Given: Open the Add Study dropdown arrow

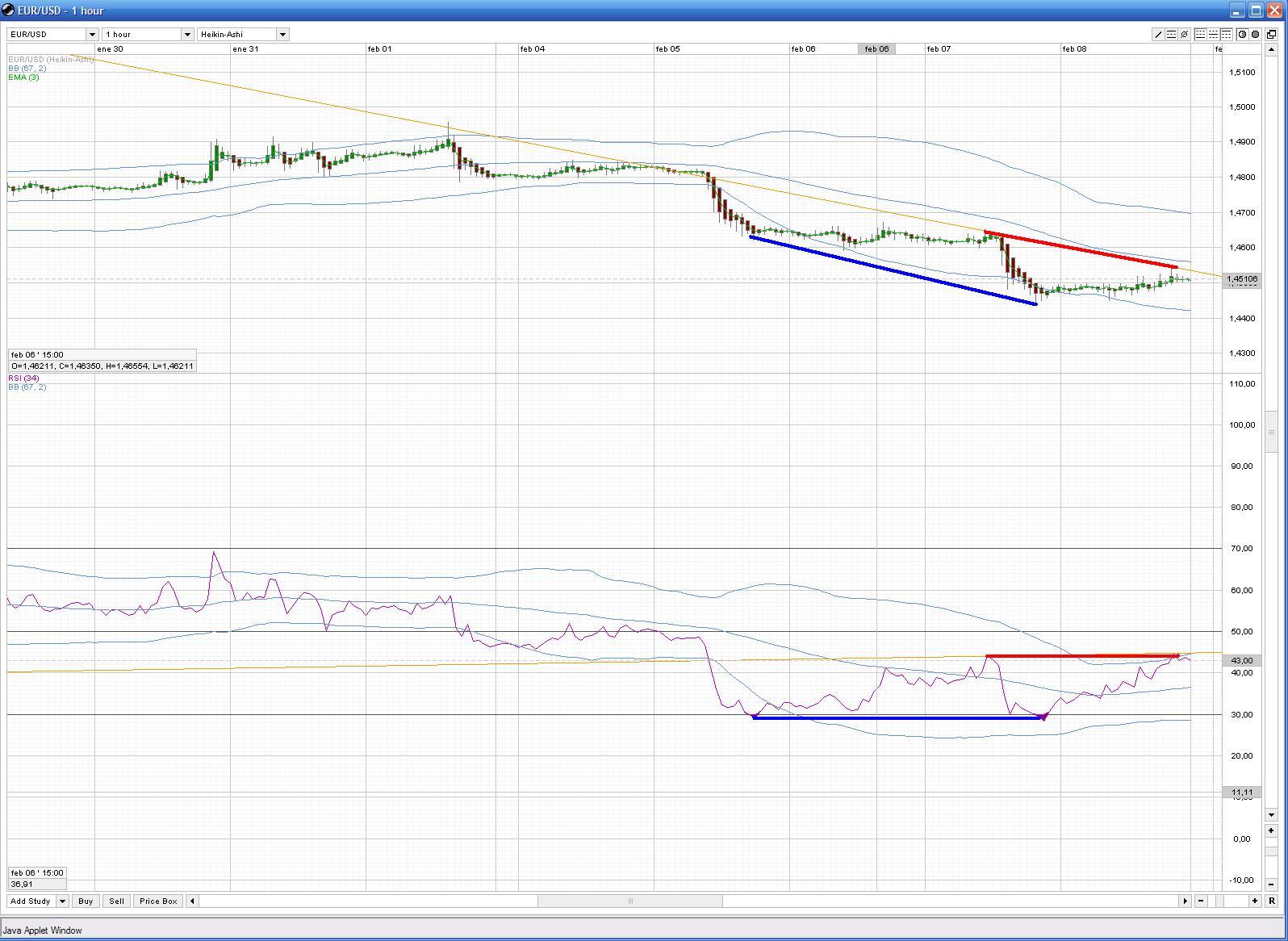Looking at the screenshot, I should (x=62, y=901).
